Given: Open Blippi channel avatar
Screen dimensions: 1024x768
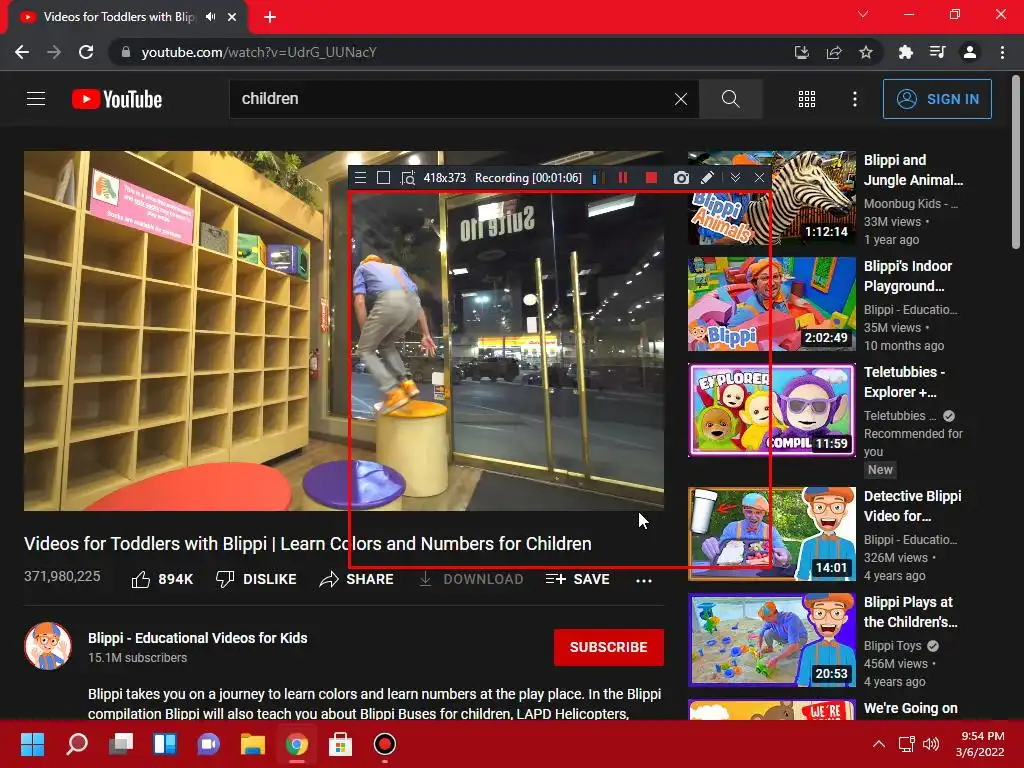Looking at the screenshot, I should tap(48, 646).
